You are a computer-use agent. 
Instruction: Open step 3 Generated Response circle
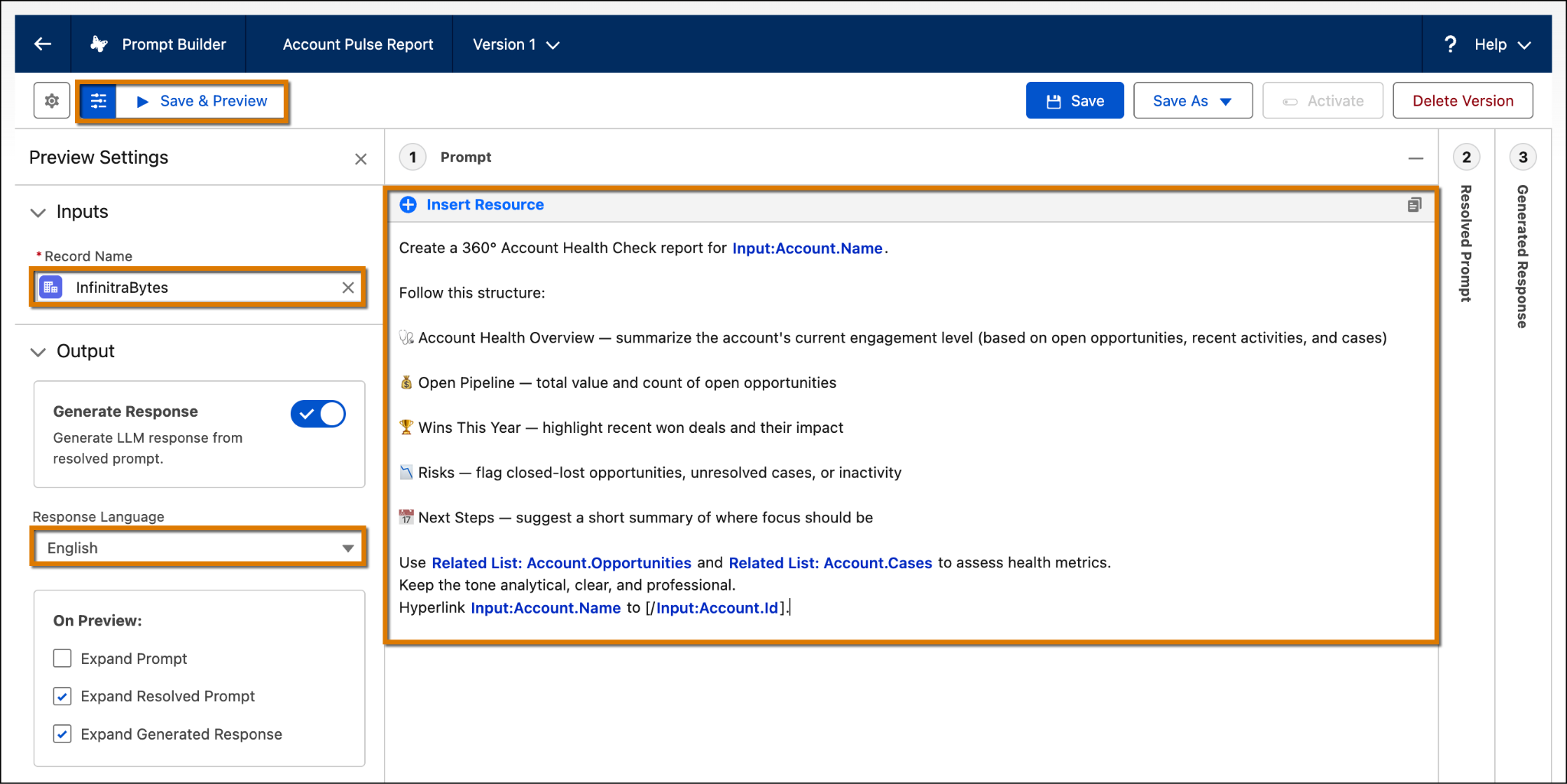[1523, 158]
